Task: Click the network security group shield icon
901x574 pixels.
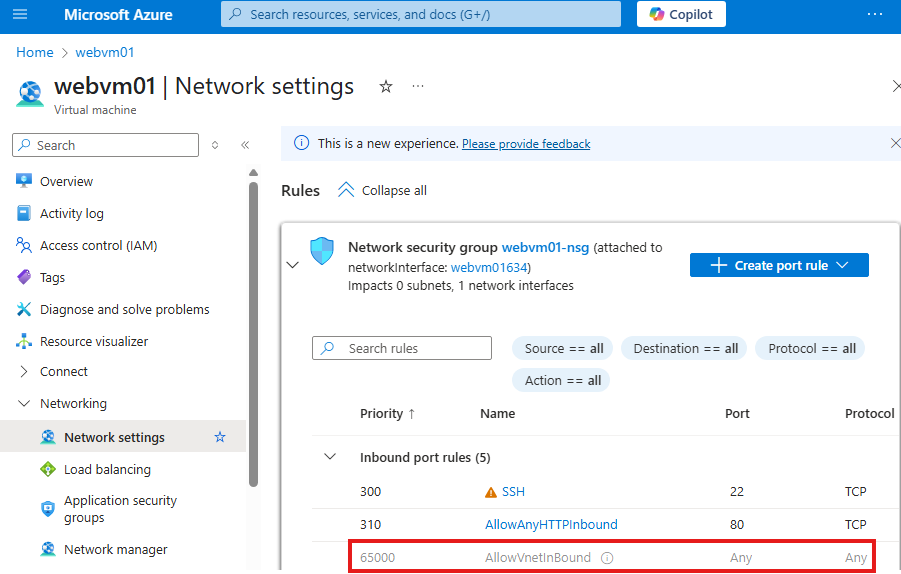Action: point(322,251)
